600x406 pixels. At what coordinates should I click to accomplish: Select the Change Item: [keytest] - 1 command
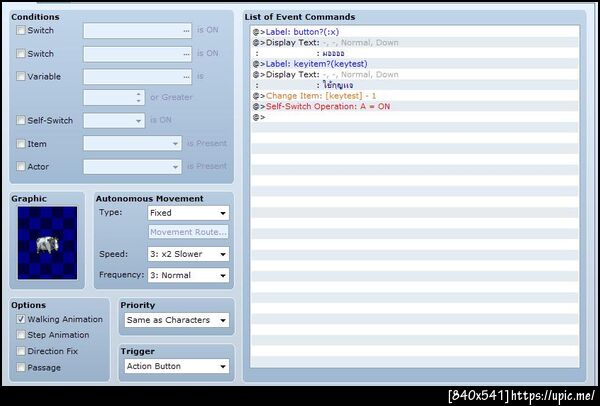[414, 96]
